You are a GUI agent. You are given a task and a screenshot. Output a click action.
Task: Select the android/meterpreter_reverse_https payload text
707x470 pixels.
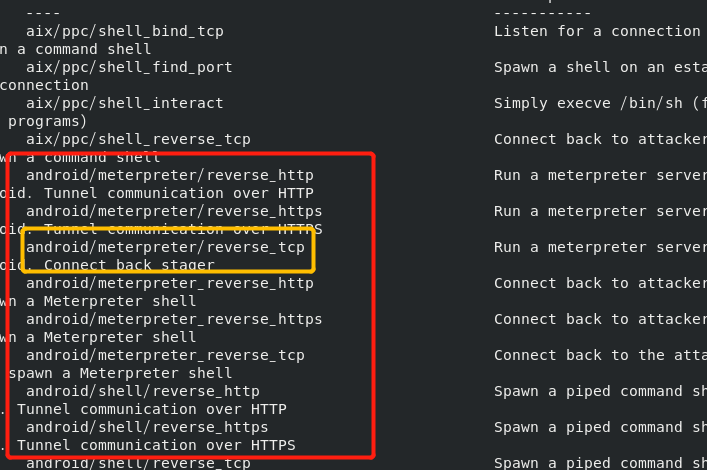click(x=174, y=319)
